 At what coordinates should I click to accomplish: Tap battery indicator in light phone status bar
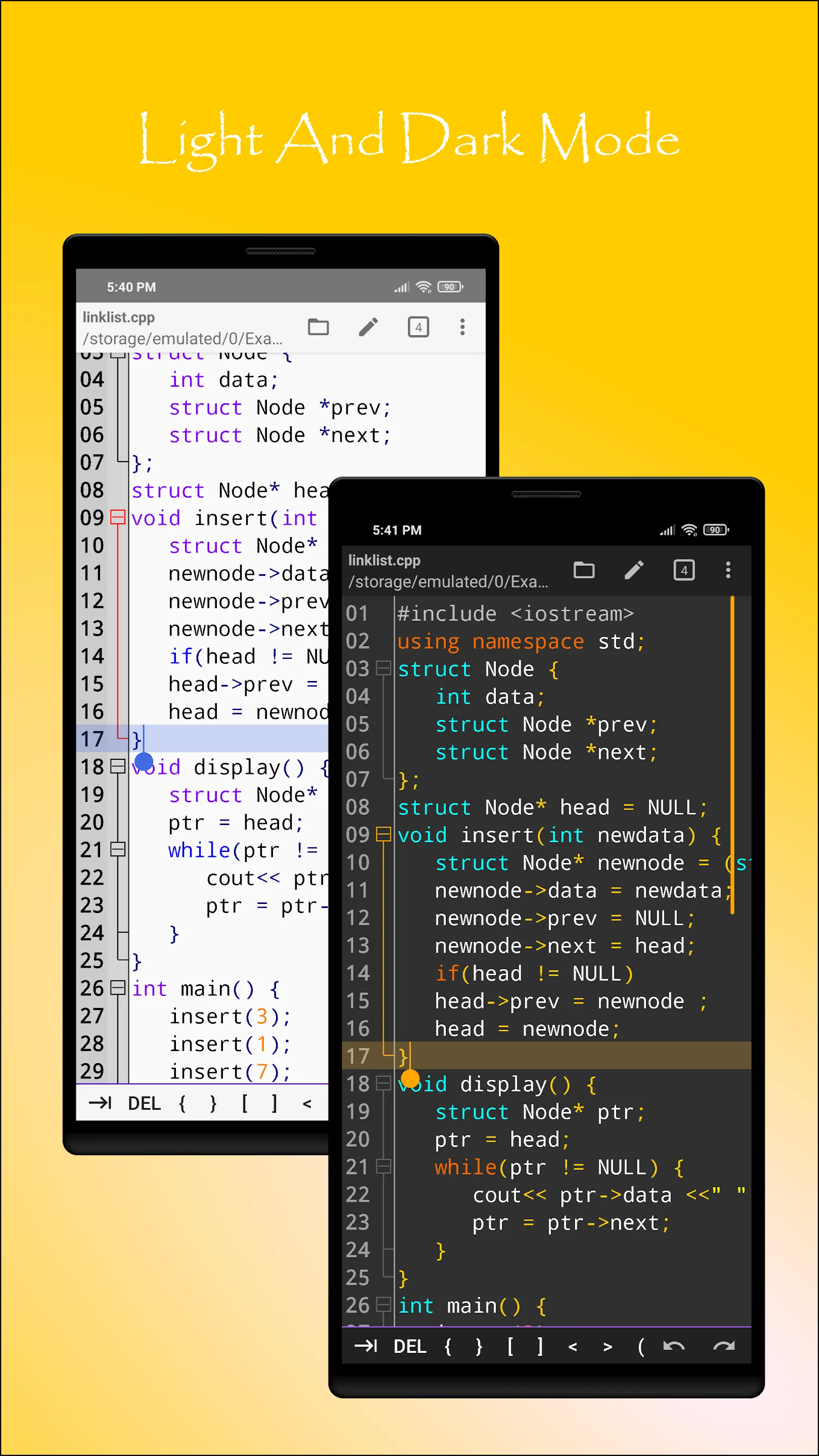coord(450,287)
